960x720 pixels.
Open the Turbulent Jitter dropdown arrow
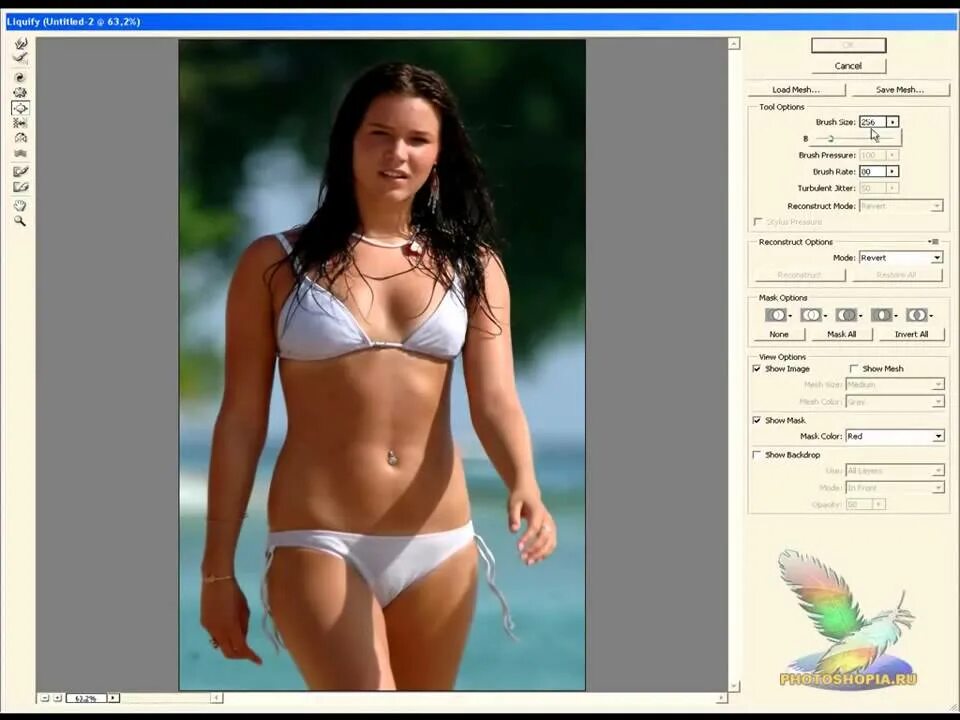pos(893,188)
